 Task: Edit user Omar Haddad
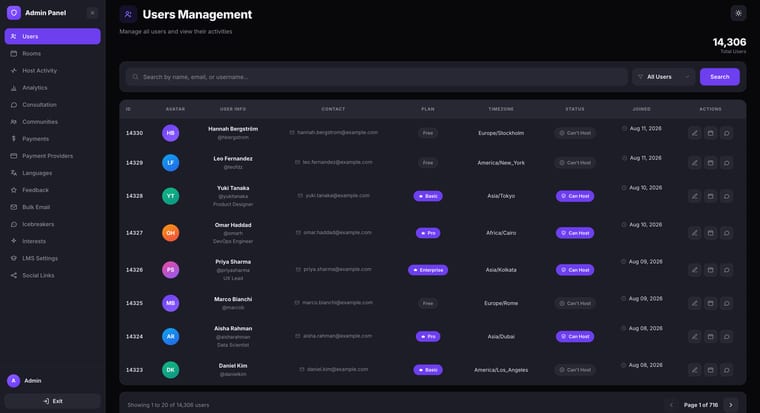695,233
